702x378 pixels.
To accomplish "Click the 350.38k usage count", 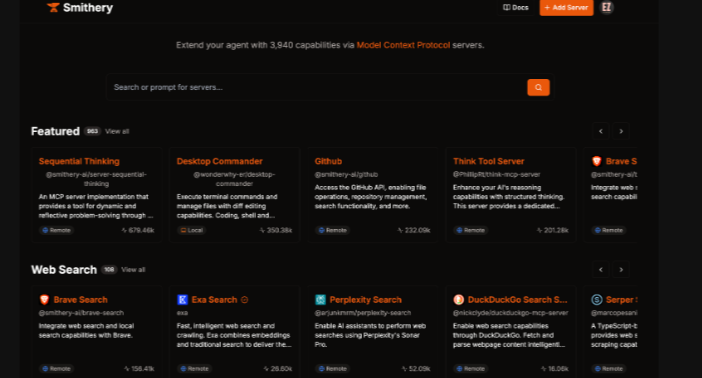I will click(x=276, y=230).
